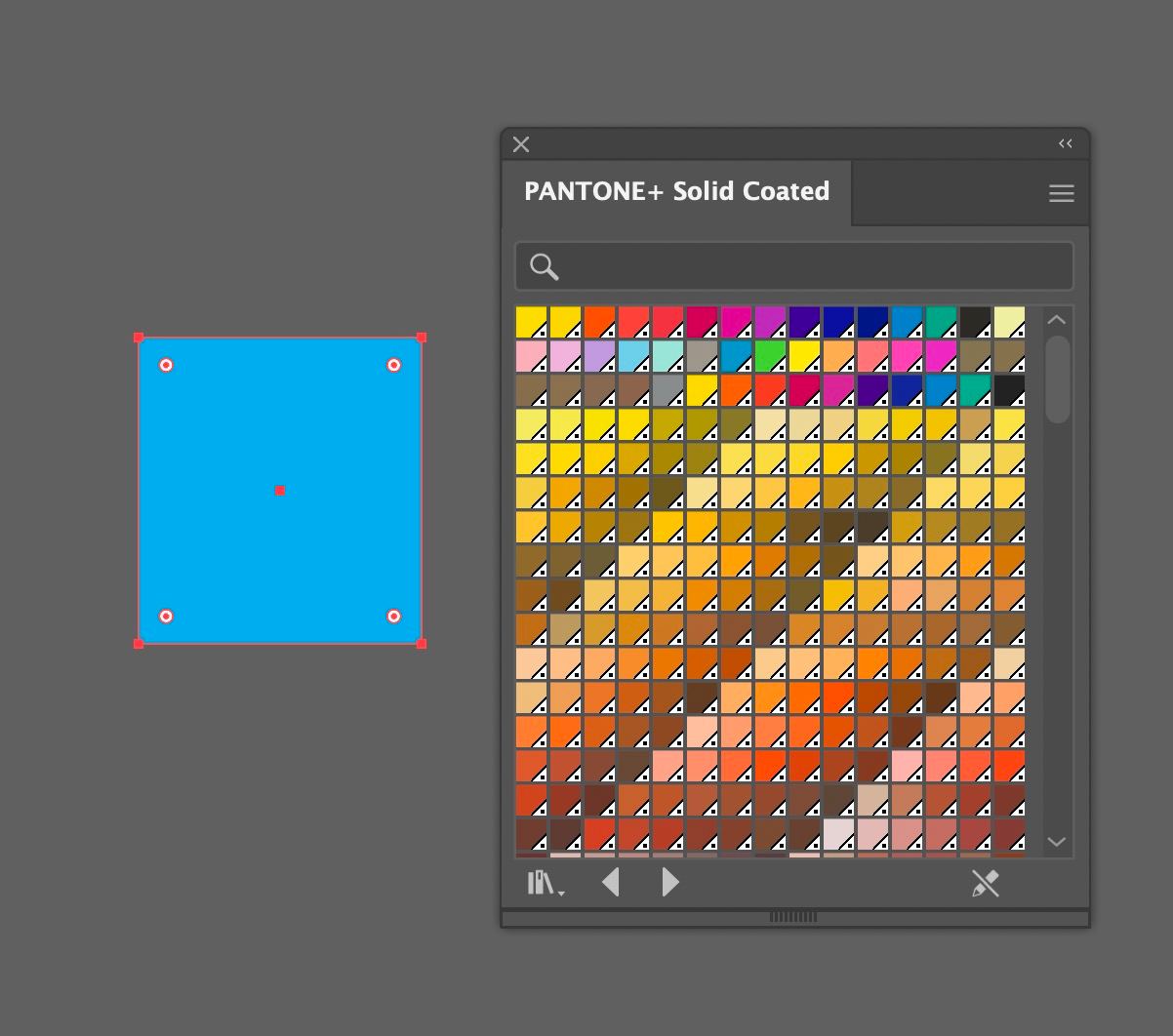
Task: Pick the pale yellow swatch ending first row
Action: [x=1010, y=322]
